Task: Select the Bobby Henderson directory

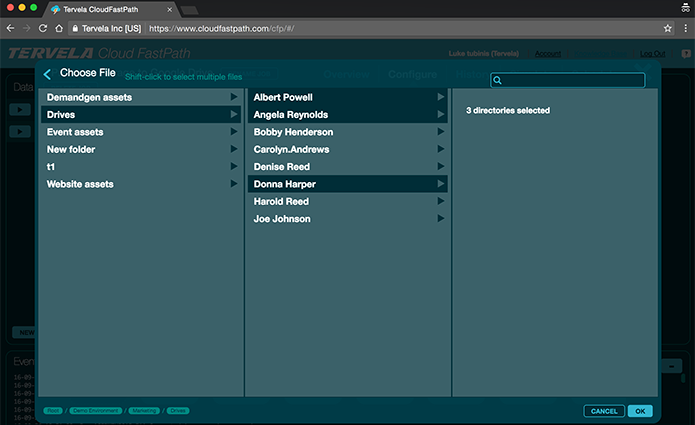Action: (293, 132)
